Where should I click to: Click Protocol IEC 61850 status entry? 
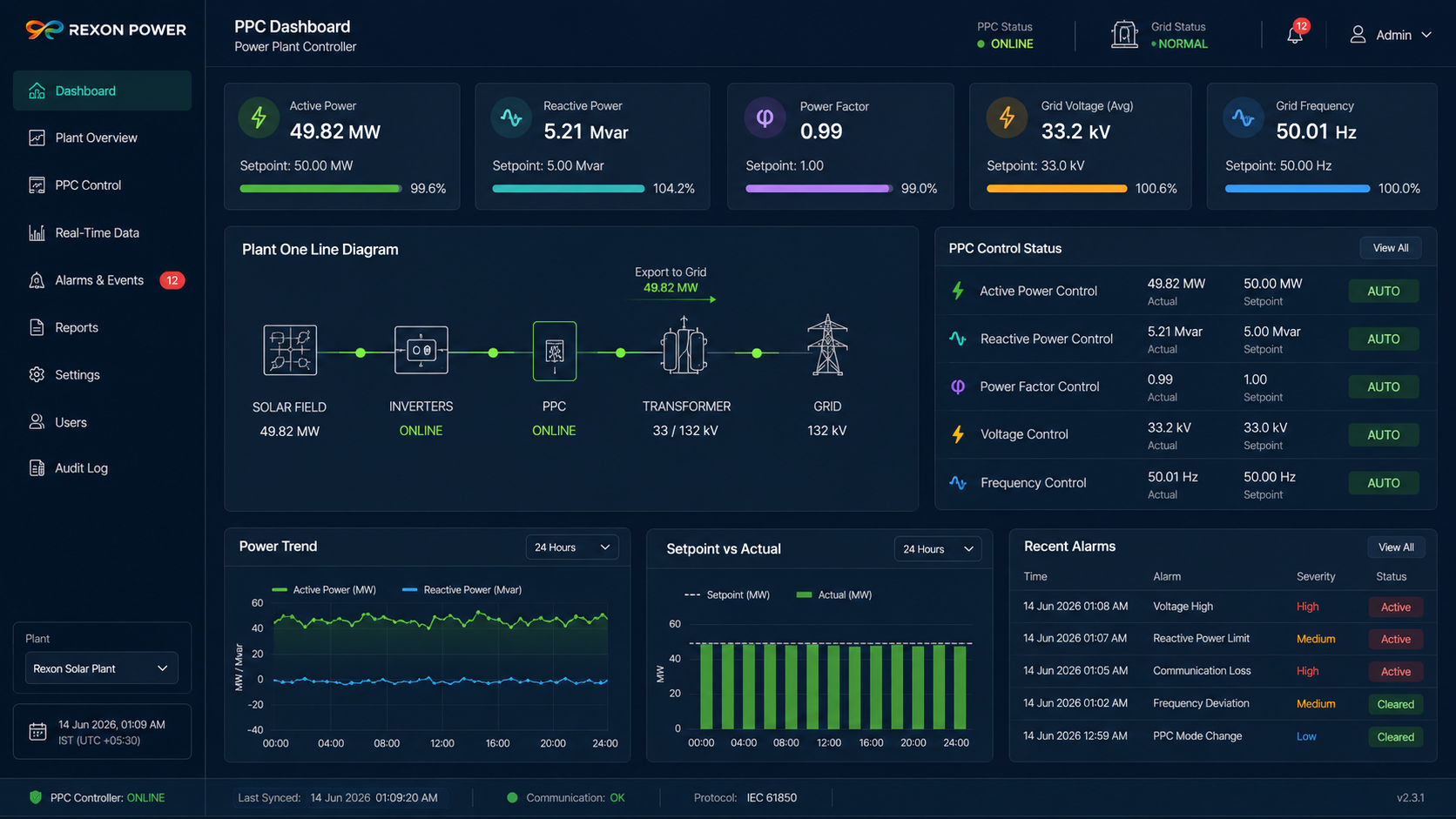tap(745, 797)
